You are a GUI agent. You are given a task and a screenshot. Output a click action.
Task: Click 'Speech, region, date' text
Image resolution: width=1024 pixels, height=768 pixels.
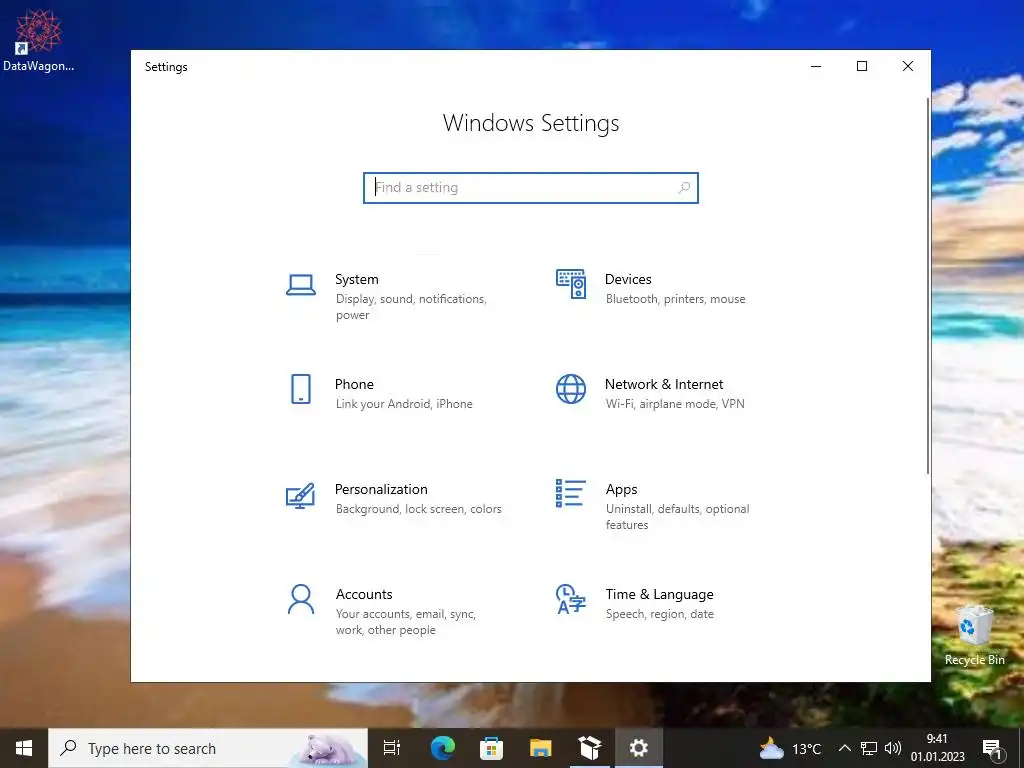click(660, 615)
